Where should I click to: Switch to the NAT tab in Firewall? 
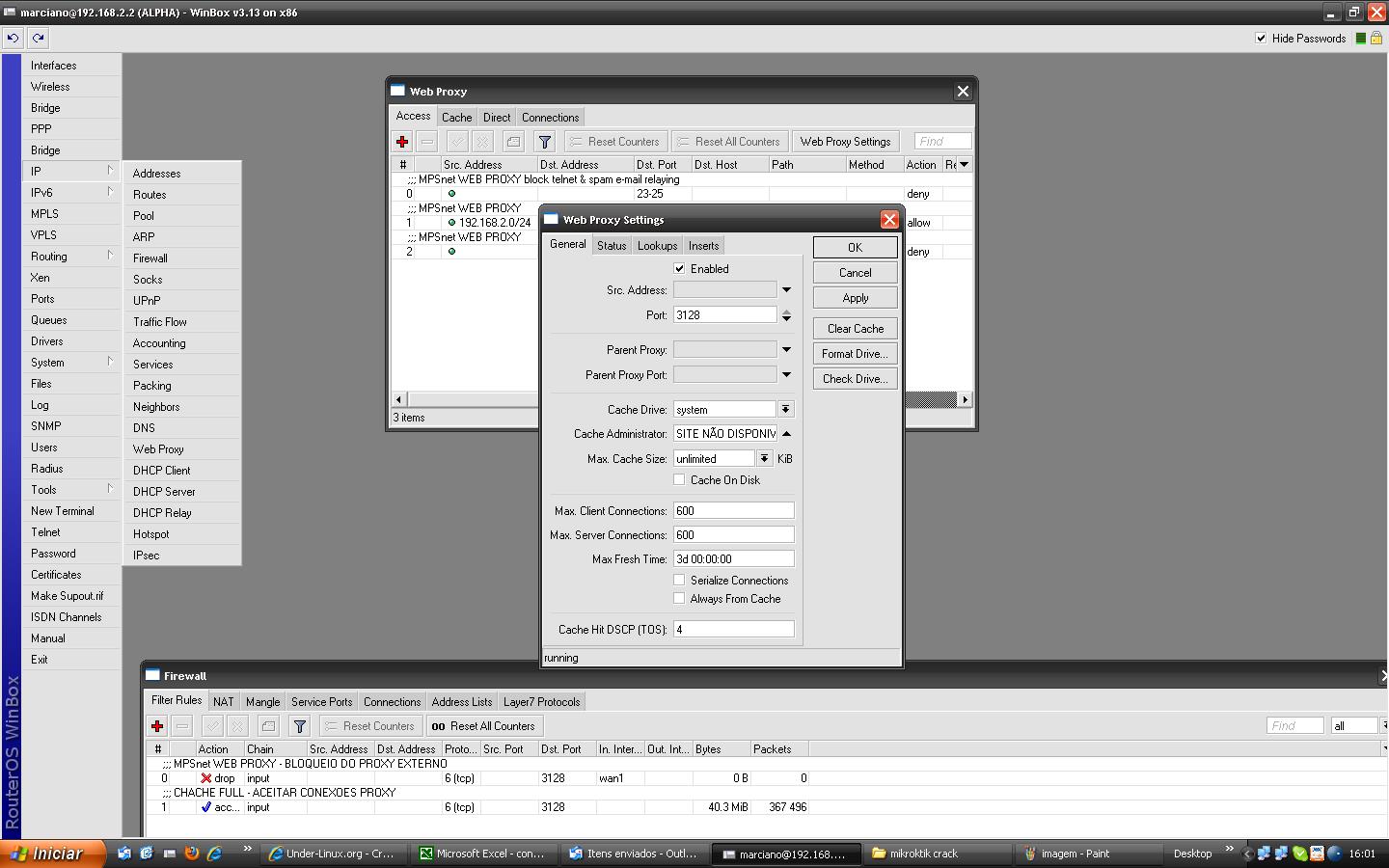(x=223, y=702)
